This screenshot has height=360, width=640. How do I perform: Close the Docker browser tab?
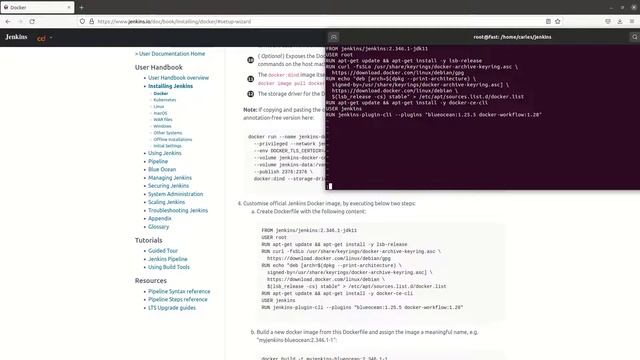tap(69, 7)
